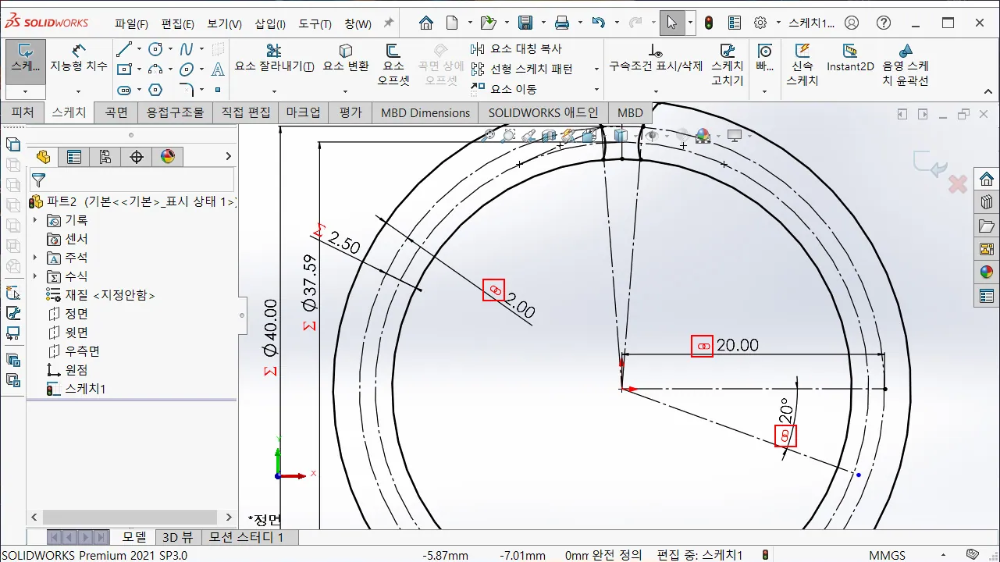Open the 스케치 button dropdown arrow
Screen dimensions: 1000x562
[26, 91]
